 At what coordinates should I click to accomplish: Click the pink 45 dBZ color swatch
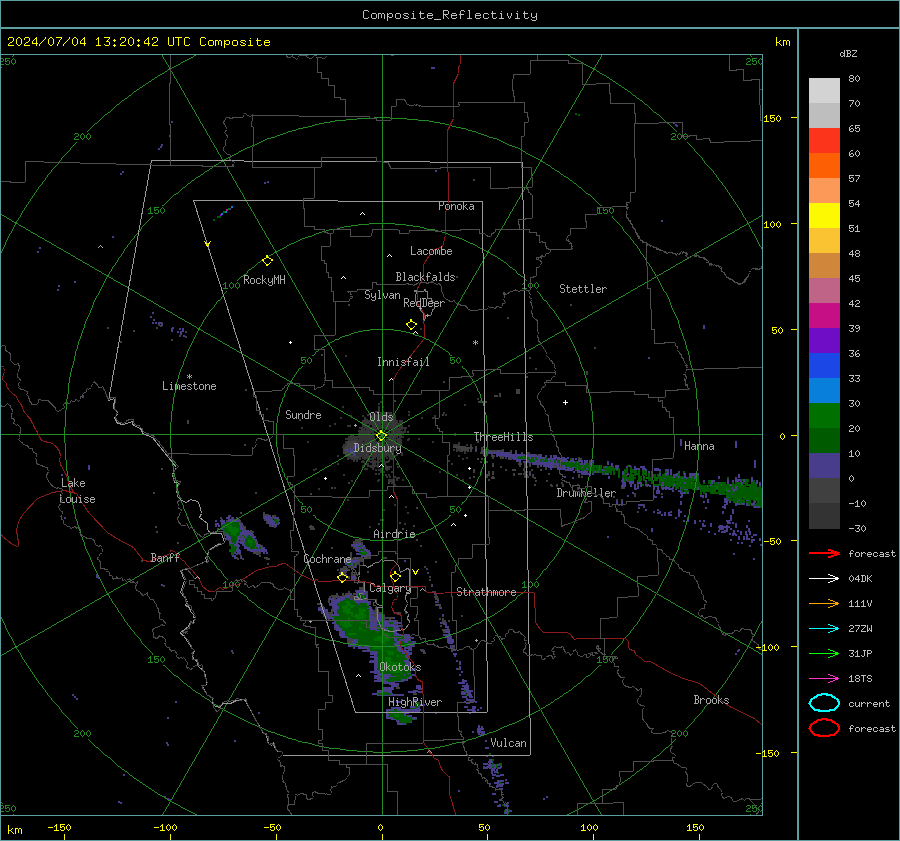pyautogui.click(x=824, y=290)
